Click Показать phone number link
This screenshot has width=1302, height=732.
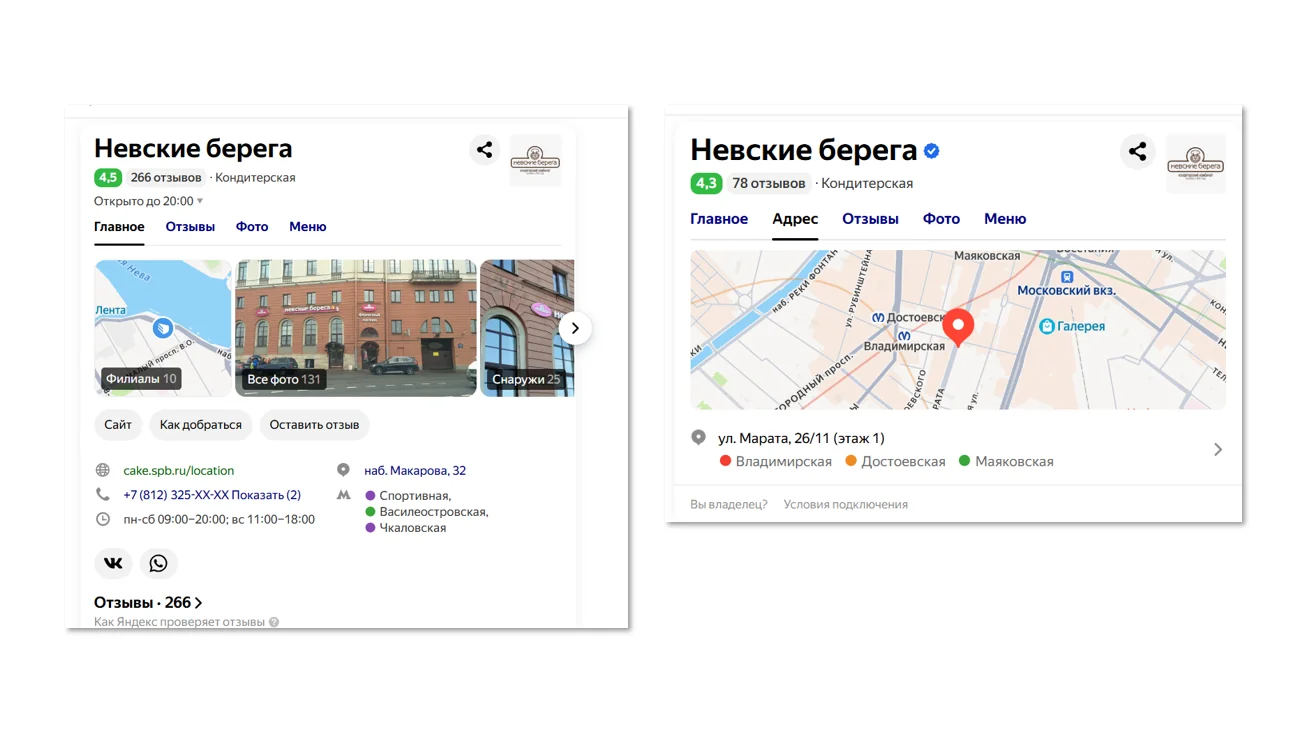click(258, 495)
